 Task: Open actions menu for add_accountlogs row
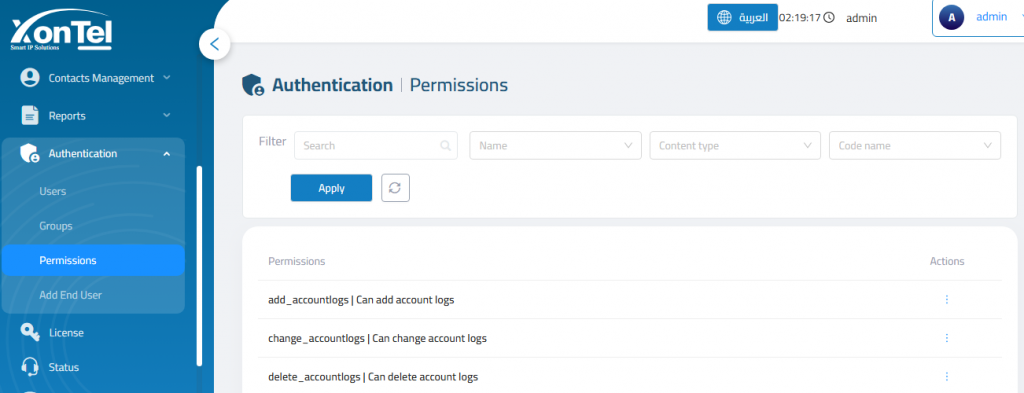[946, 300]
